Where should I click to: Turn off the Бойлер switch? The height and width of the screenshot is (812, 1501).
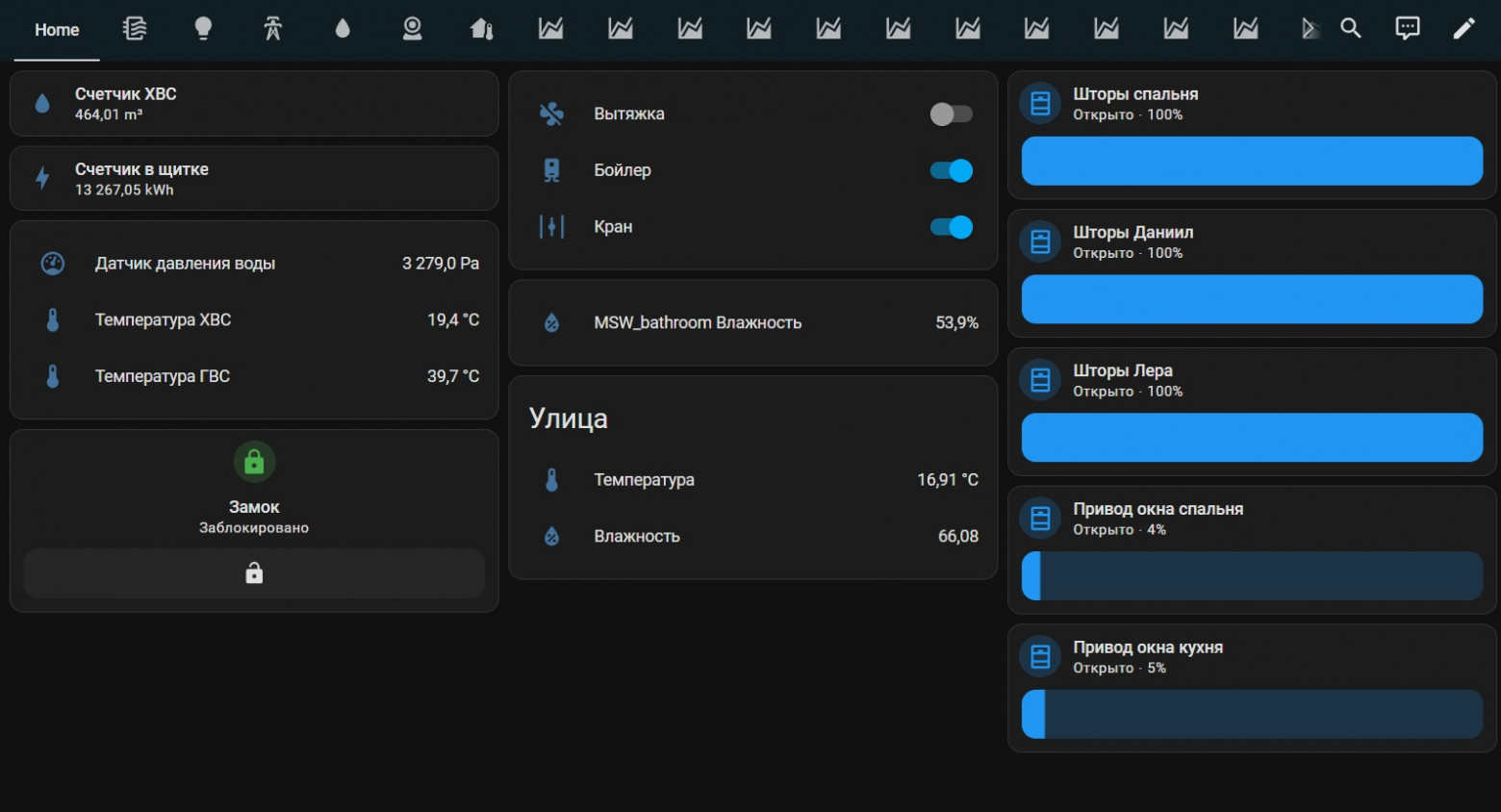[951, 171]
